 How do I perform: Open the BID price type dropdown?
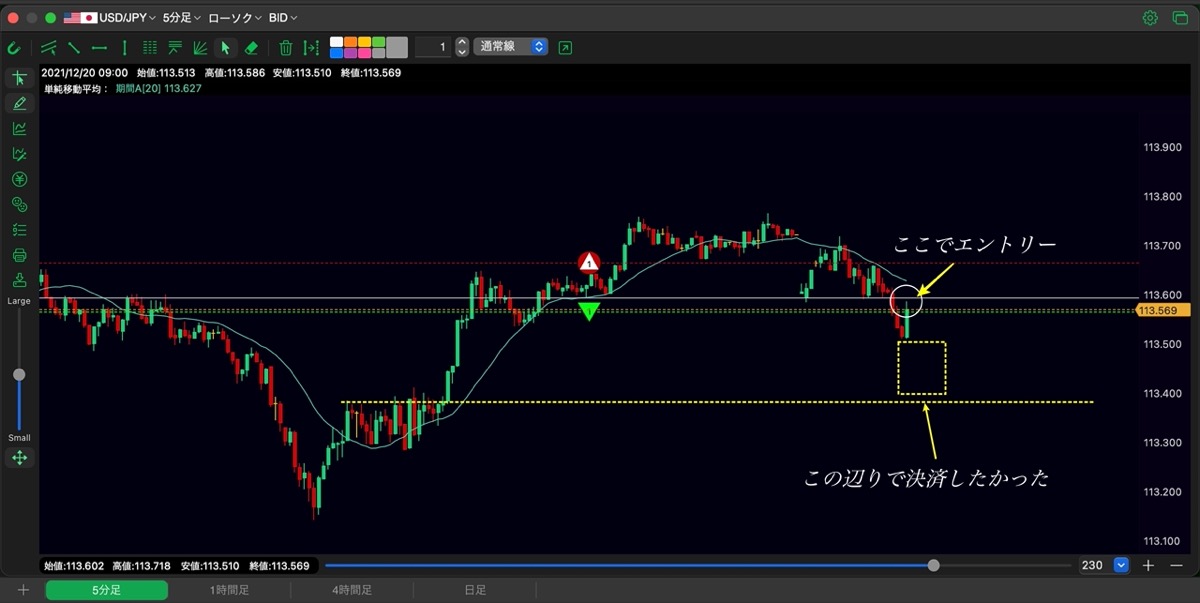(283, 18)
